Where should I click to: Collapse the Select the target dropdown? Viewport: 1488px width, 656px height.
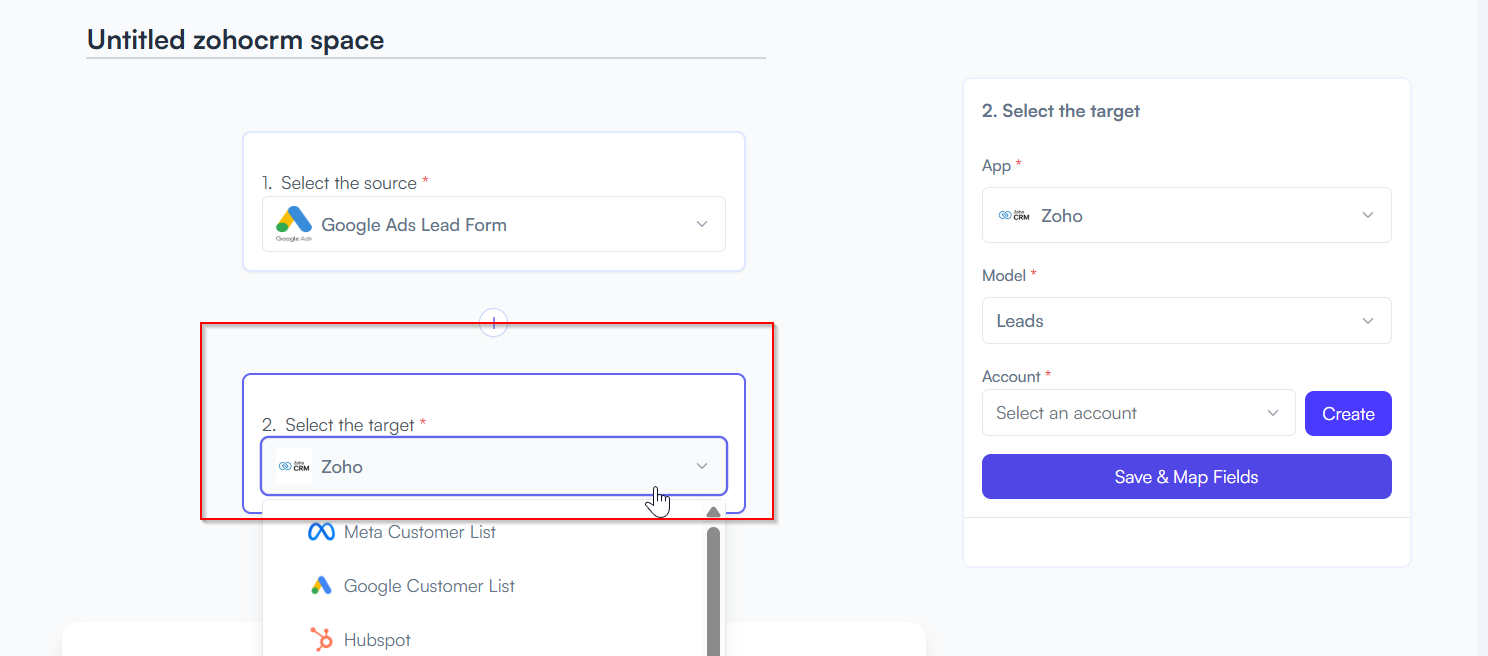[702, 466]
